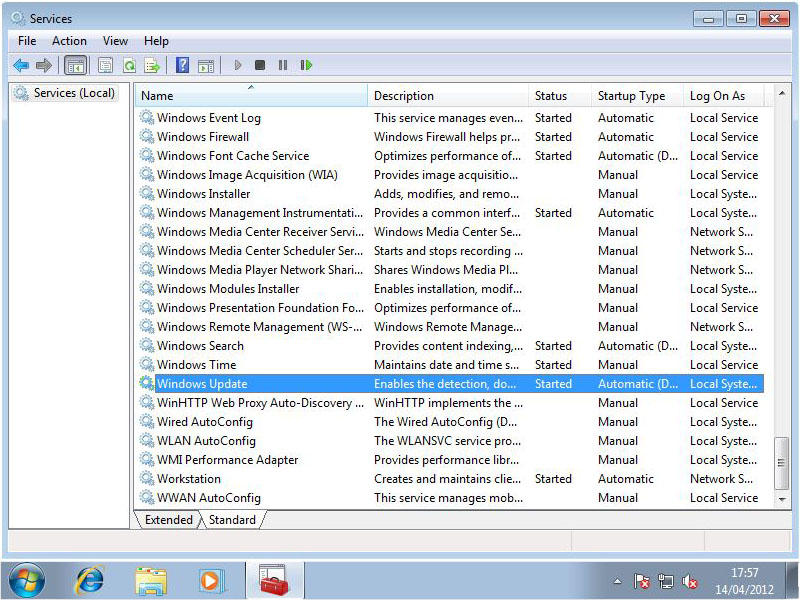
Task: Click the gear icon beside Workstation
Action: (x=147, y=479)
